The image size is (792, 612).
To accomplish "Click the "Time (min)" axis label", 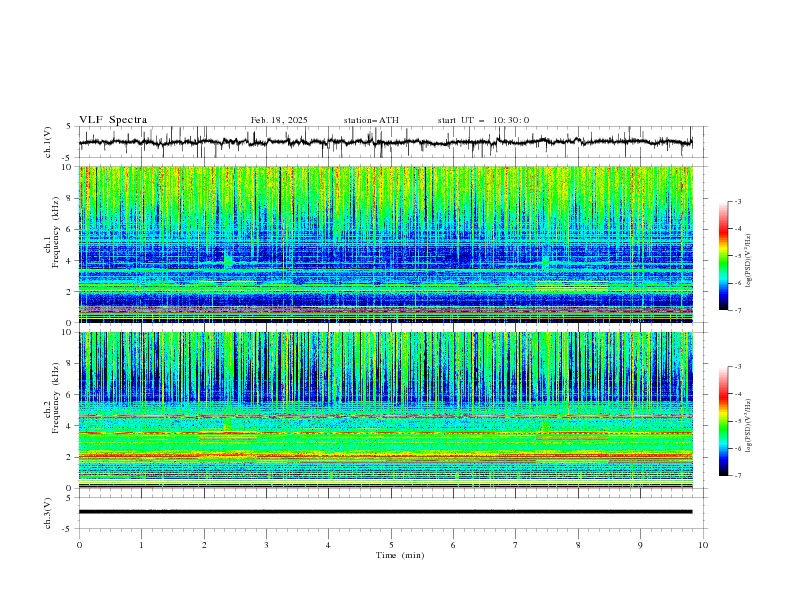I will coord(400,555).
